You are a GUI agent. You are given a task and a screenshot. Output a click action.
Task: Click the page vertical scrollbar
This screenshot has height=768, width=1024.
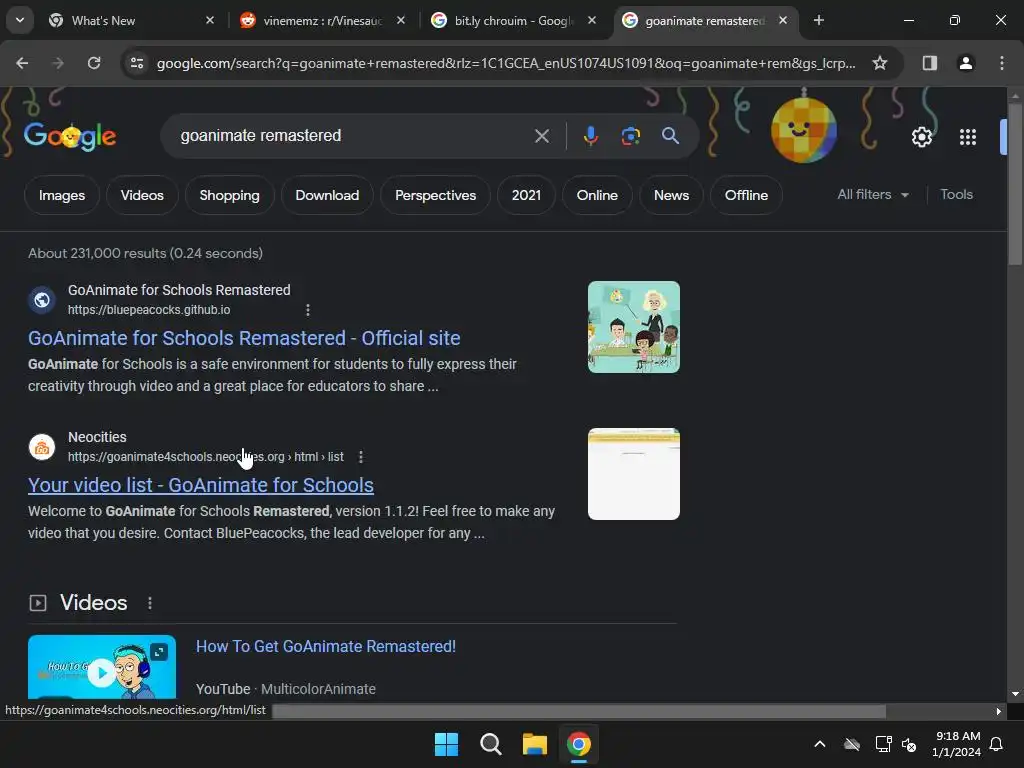pos(1014,183)
